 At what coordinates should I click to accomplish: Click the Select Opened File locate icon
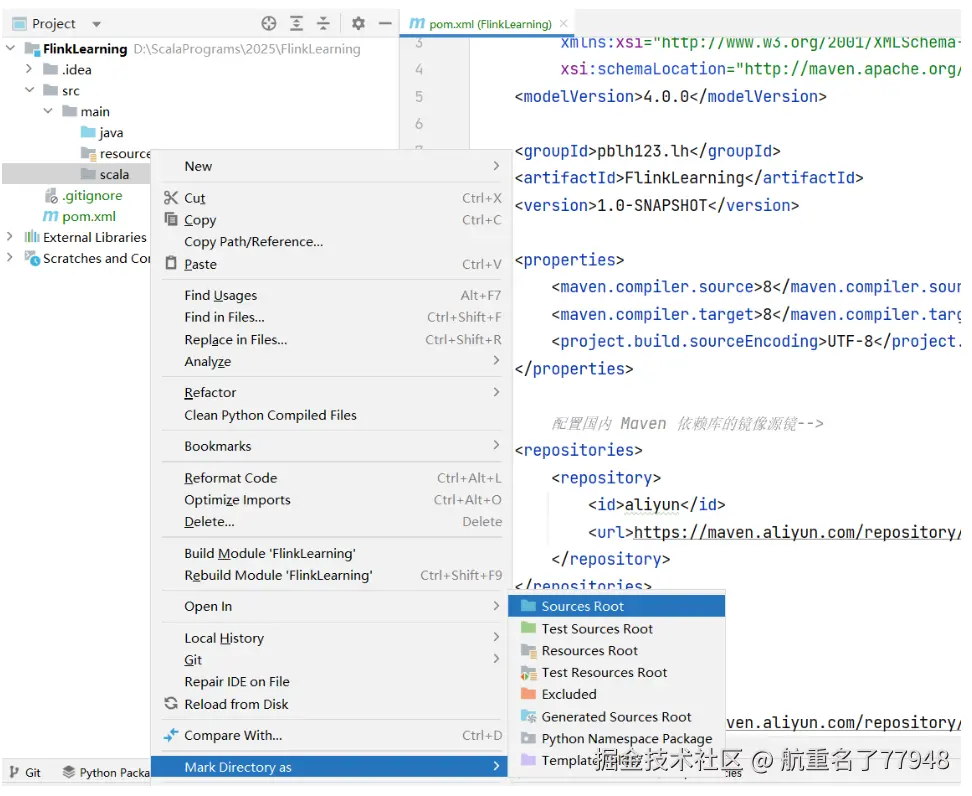pos(268,24)
